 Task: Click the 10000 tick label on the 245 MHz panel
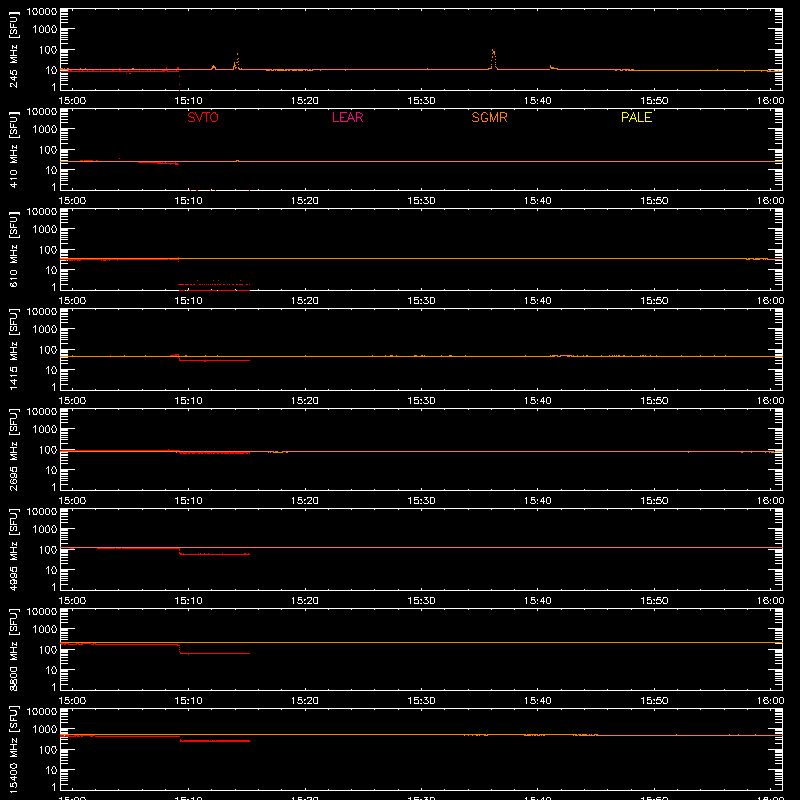pyautogui.click(x=42, y=12)
